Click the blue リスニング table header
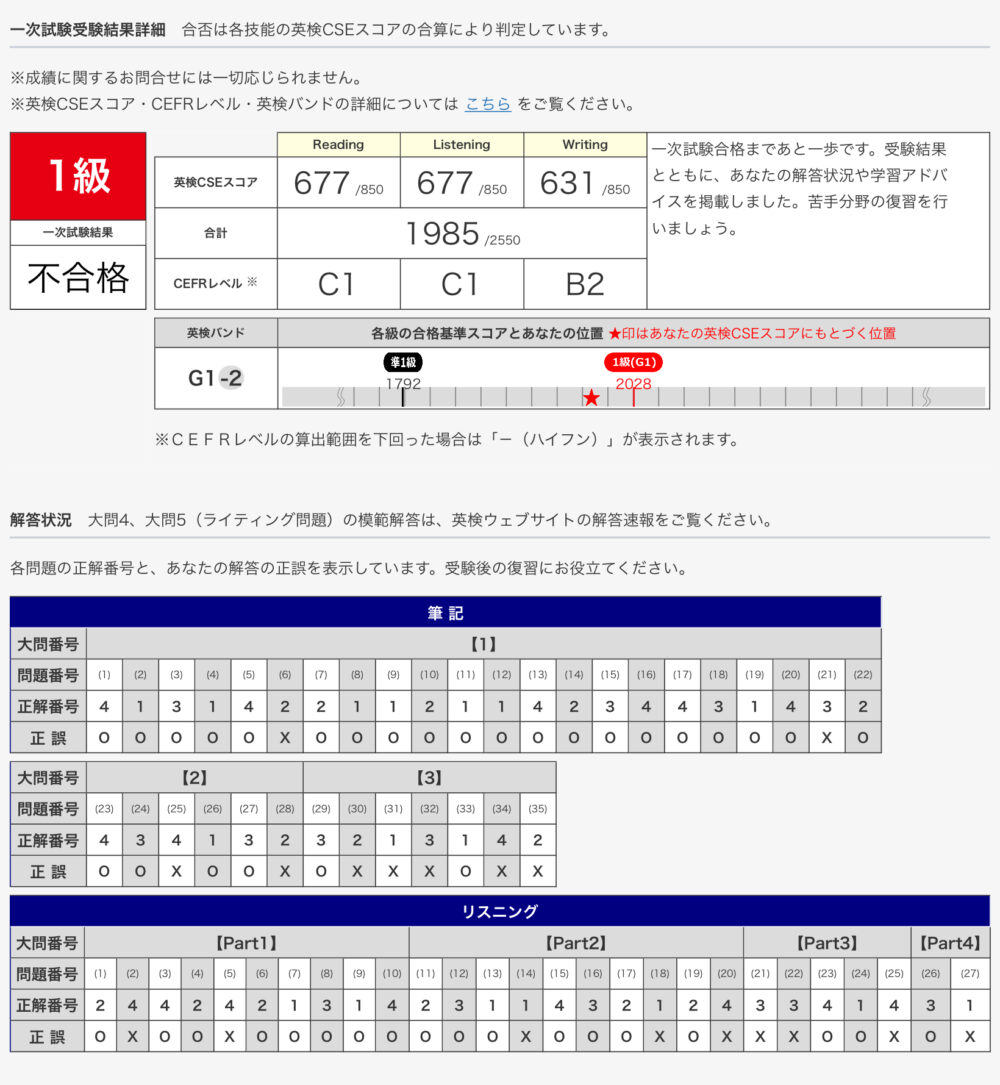The width and height of the screenshot is (1000, 1085). 500,911
